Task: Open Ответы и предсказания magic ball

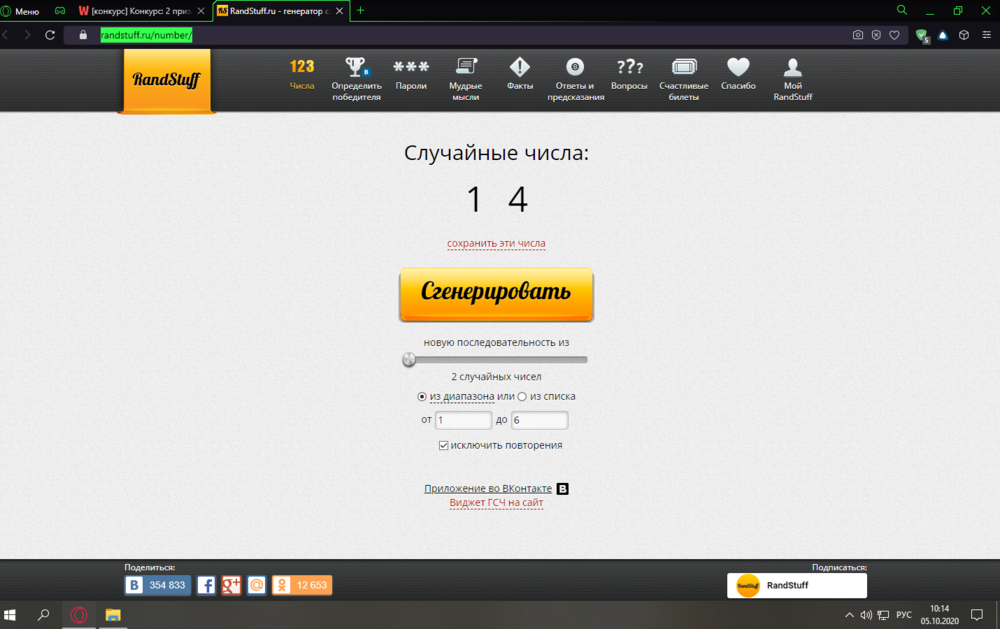Action: tap(575, 68)
